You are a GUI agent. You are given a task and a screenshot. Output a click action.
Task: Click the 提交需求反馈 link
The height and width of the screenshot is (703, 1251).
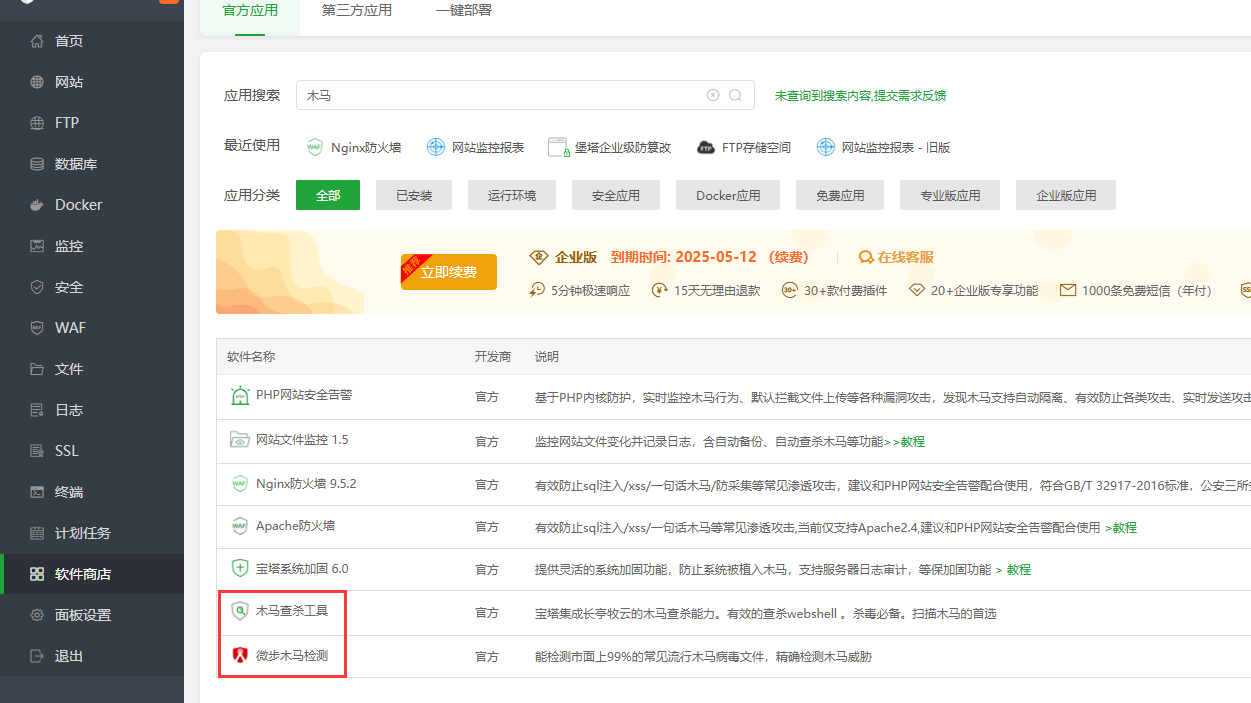point(910,96)
